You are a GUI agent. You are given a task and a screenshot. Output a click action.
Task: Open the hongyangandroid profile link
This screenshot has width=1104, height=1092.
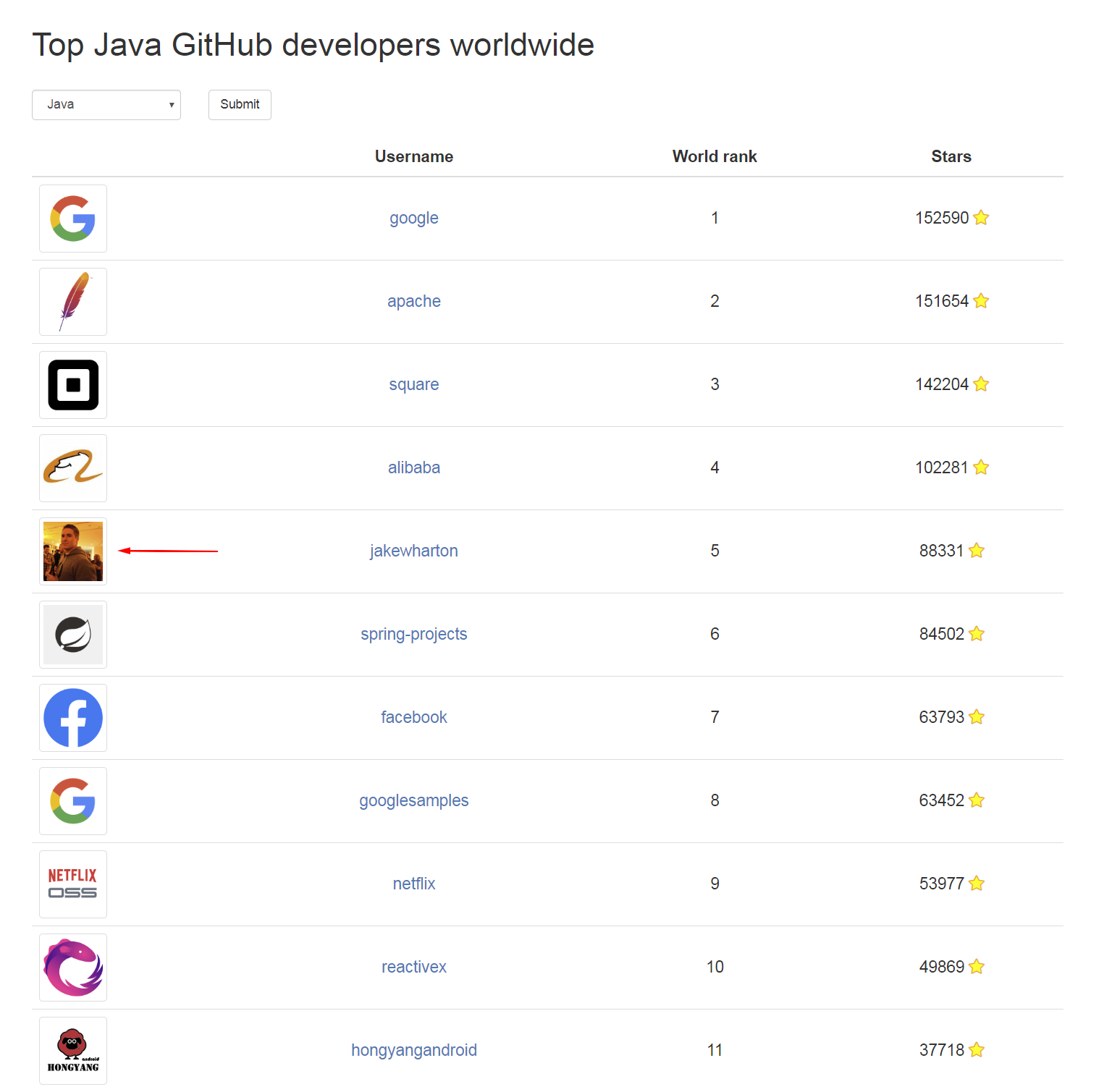tap(413, 1050)
